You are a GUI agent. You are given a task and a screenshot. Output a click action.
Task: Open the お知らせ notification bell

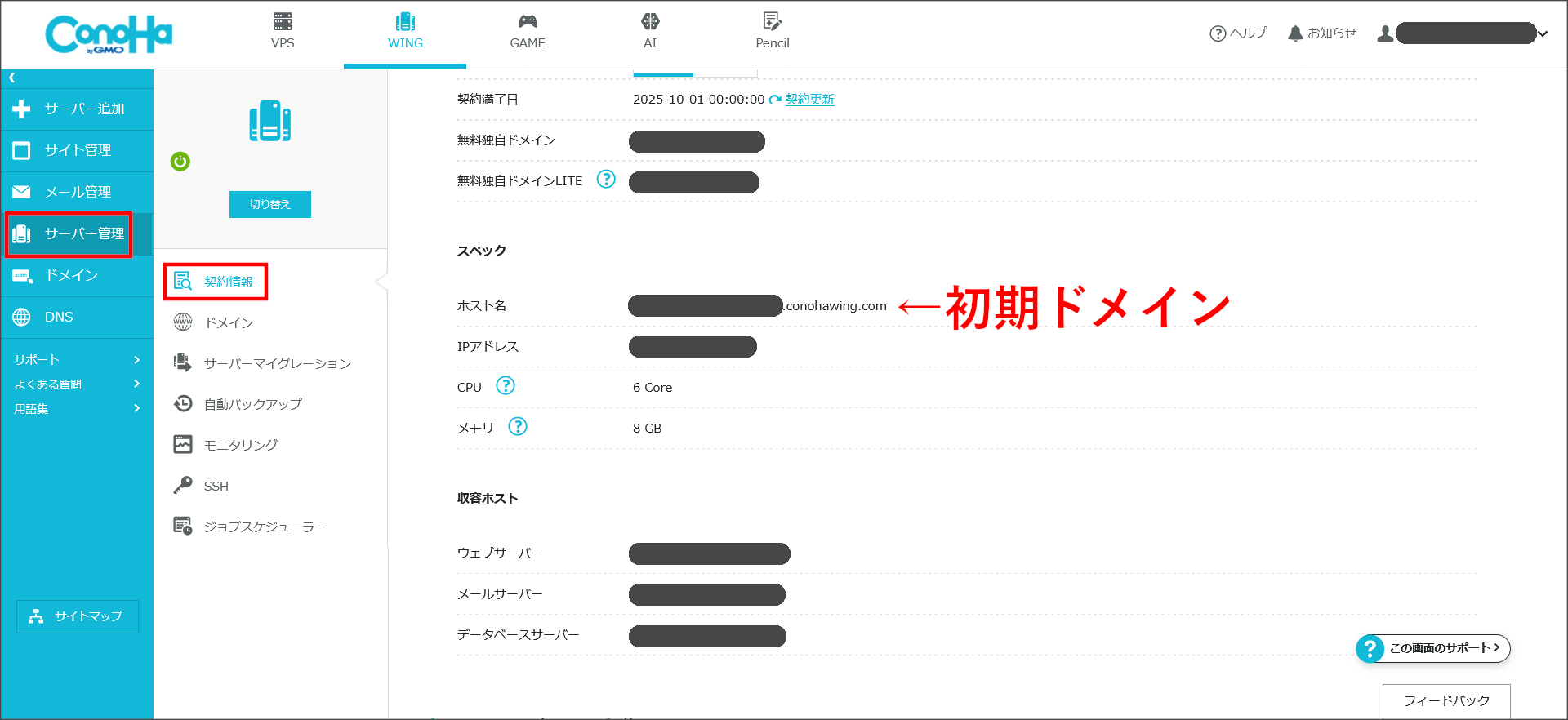[1321, 33]
